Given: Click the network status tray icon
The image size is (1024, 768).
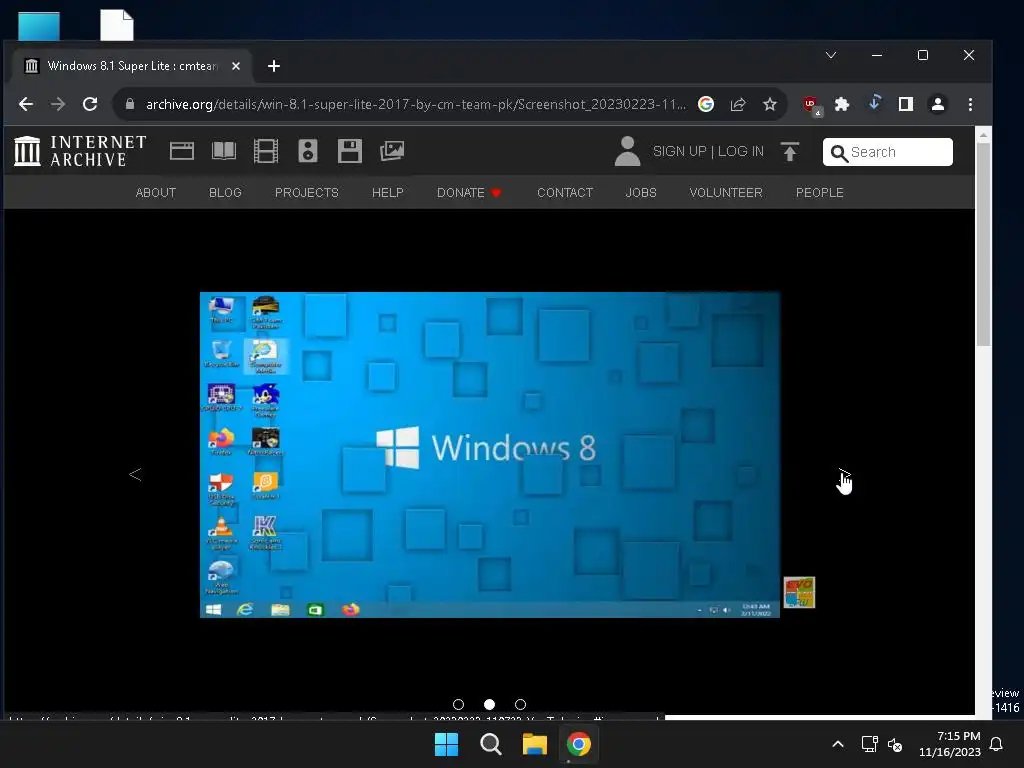Looking at the screenshot, I should [869, 744].
